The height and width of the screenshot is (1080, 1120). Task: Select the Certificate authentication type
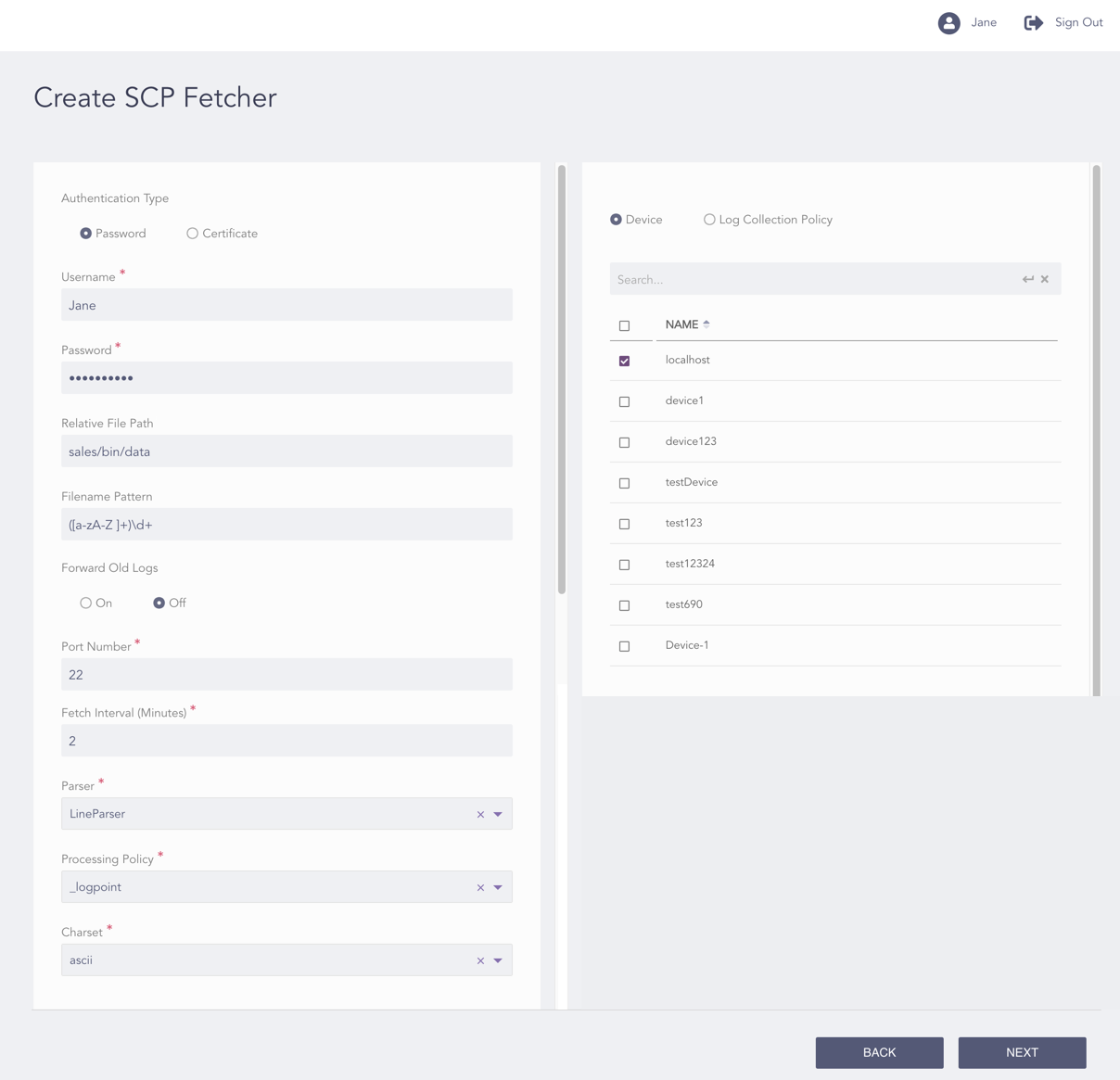pyautogui.click(x=193, y=233)
